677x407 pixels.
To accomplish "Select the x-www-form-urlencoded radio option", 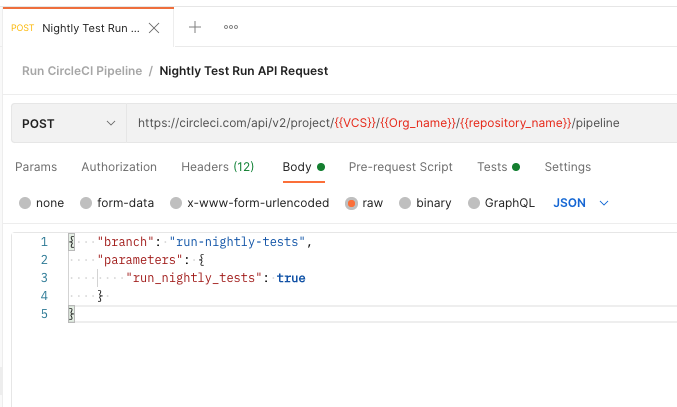I will tap(176, 203).
